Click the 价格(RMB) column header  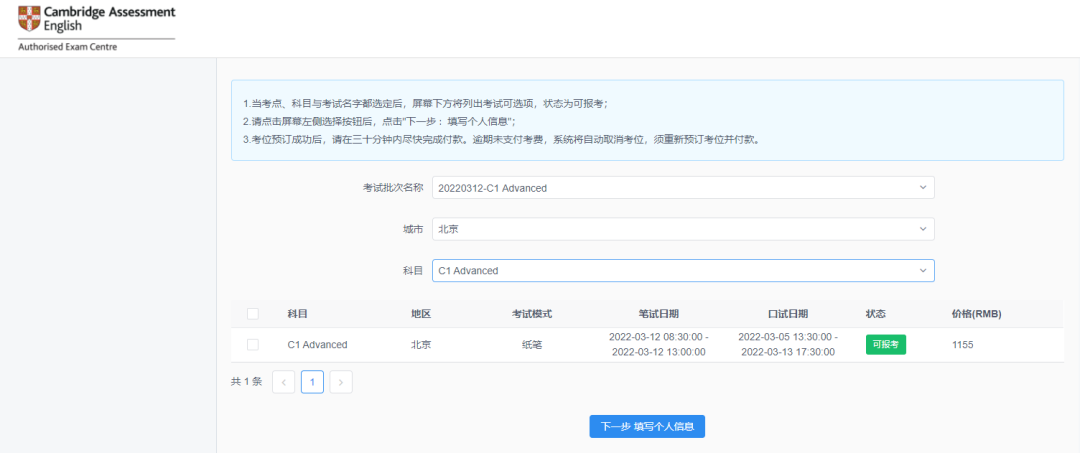click(976, 314)
